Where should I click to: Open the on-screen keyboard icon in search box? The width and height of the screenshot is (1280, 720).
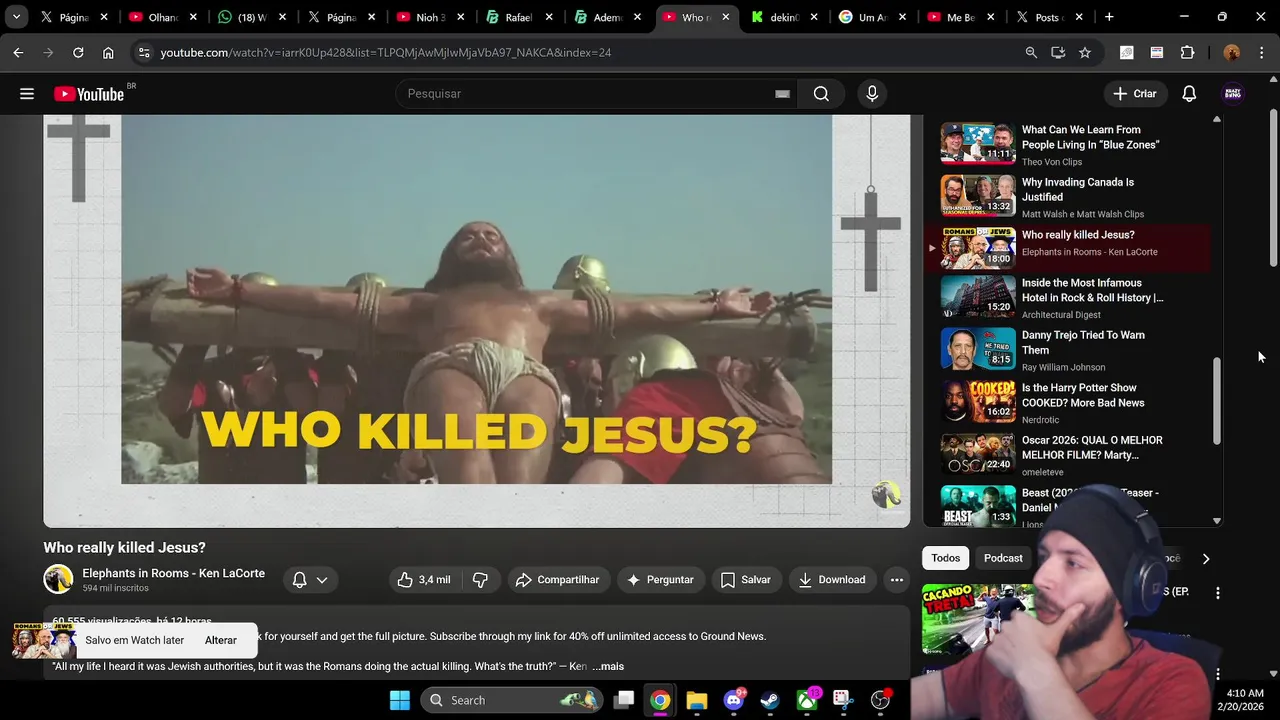pyautogui.click(x=782, y=94)
